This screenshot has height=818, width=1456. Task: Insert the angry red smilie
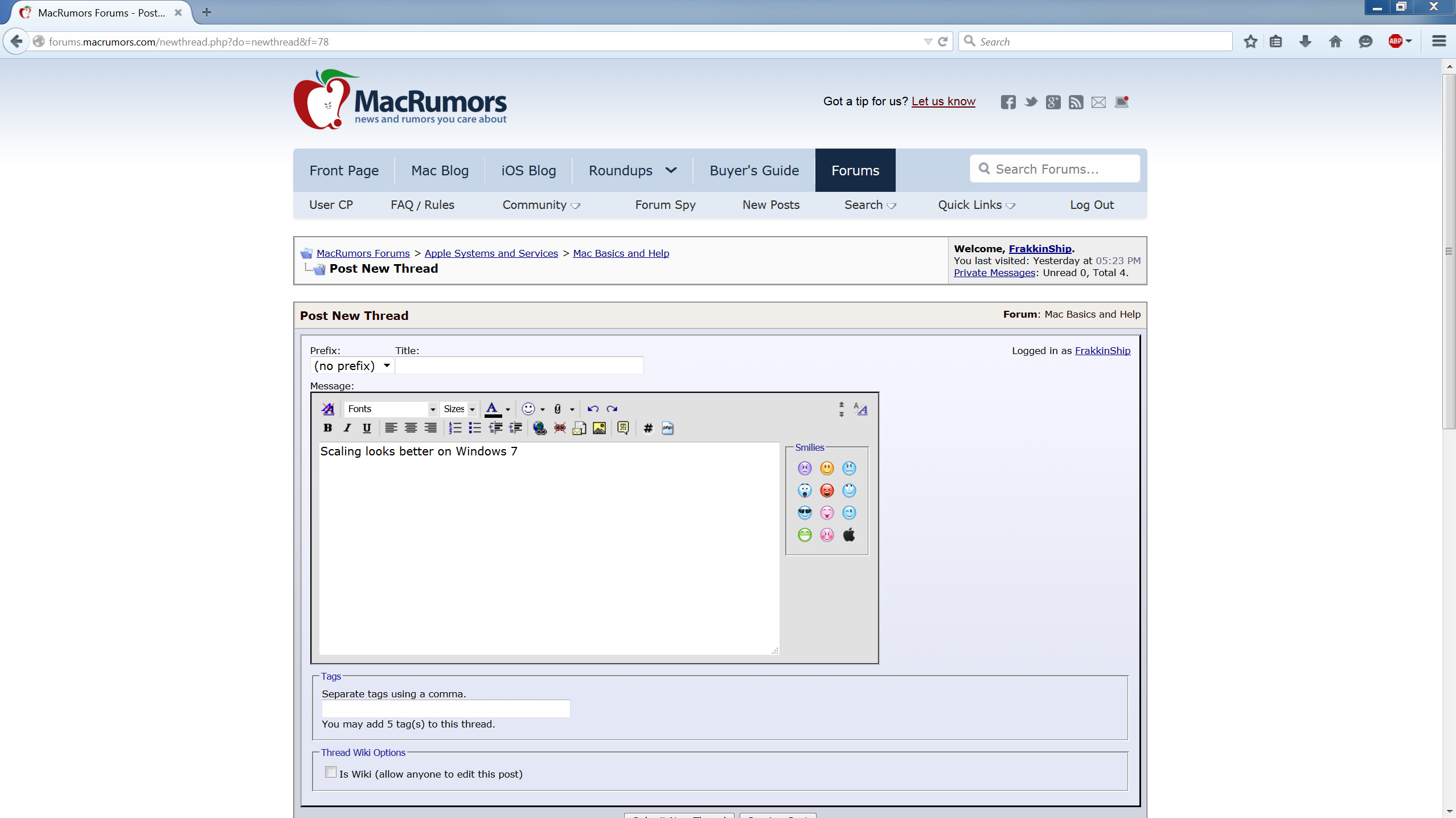(827, 490)
